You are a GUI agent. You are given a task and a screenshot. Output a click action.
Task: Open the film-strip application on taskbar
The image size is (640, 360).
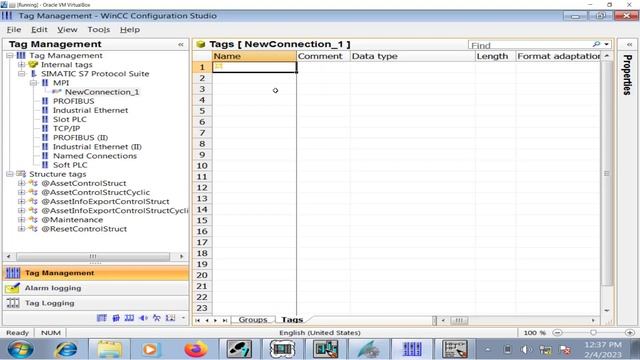[x=282, y=349]
